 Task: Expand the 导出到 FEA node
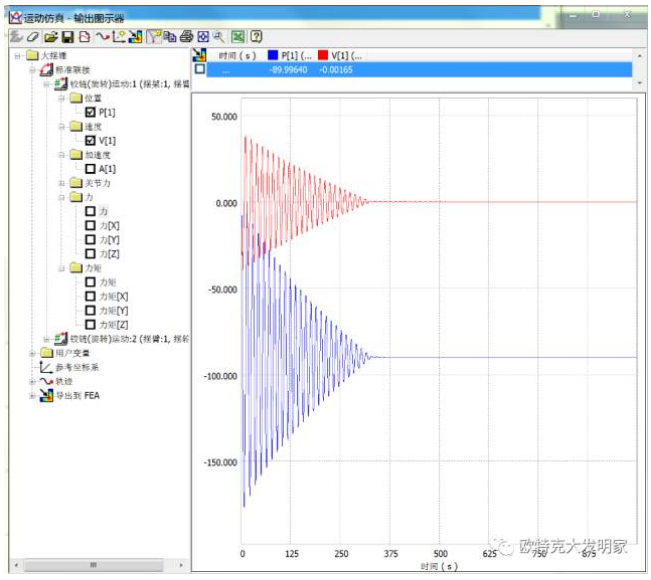[x=32, y=395]
